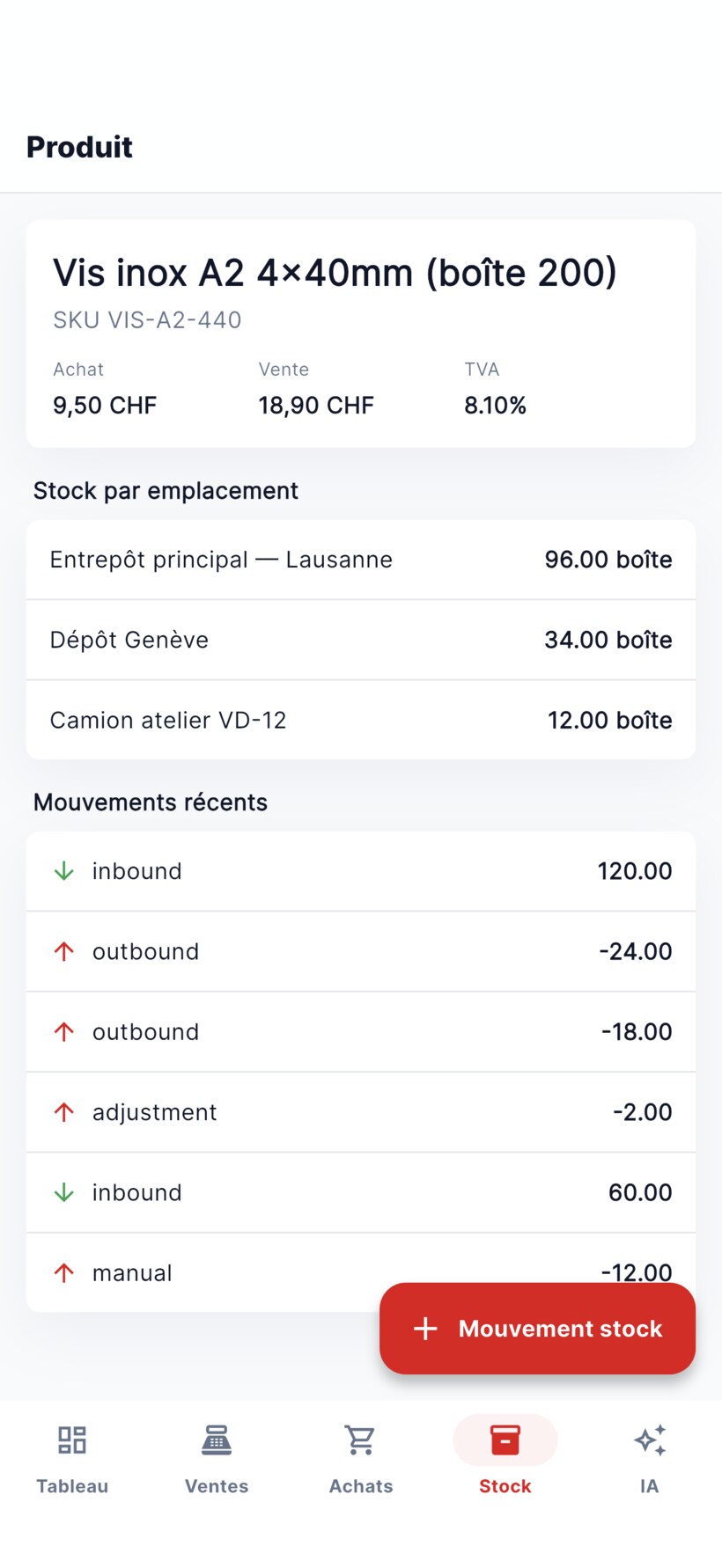Viewport: 722px width, 1568px height.
Task: Tap the SKU VIS-A2-440 text
Action: (147, 319)
